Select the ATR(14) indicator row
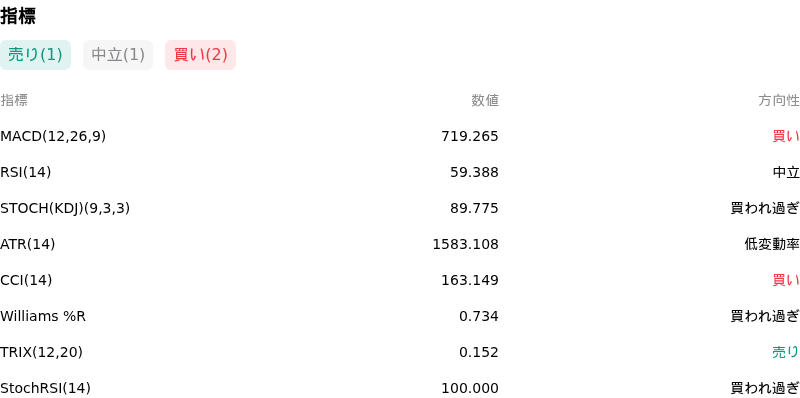 click(x=400, y=244)
